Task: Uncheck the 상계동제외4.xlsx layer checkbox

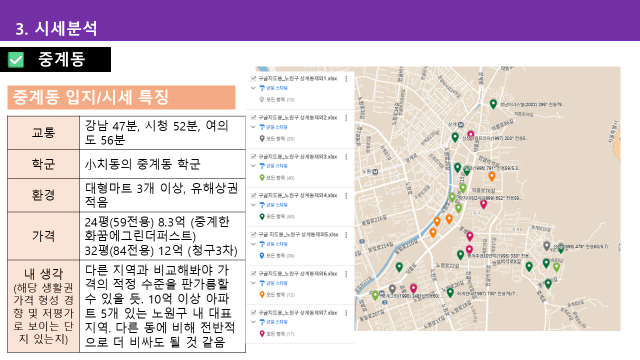Action: [253, 196]
